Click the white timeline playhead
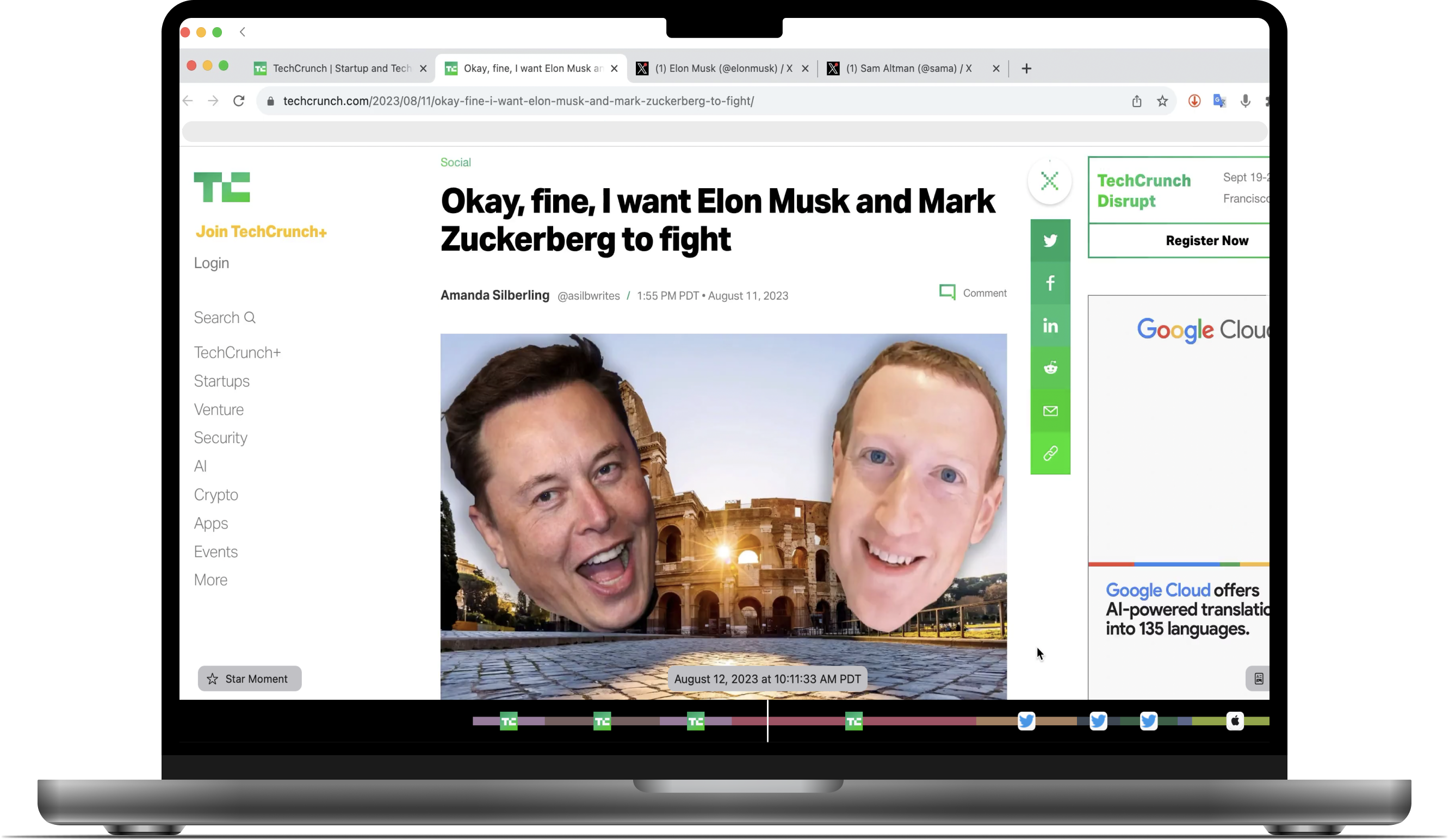Image resolution: width=1449 pixels, height=840 pixels. click(767, 721)
